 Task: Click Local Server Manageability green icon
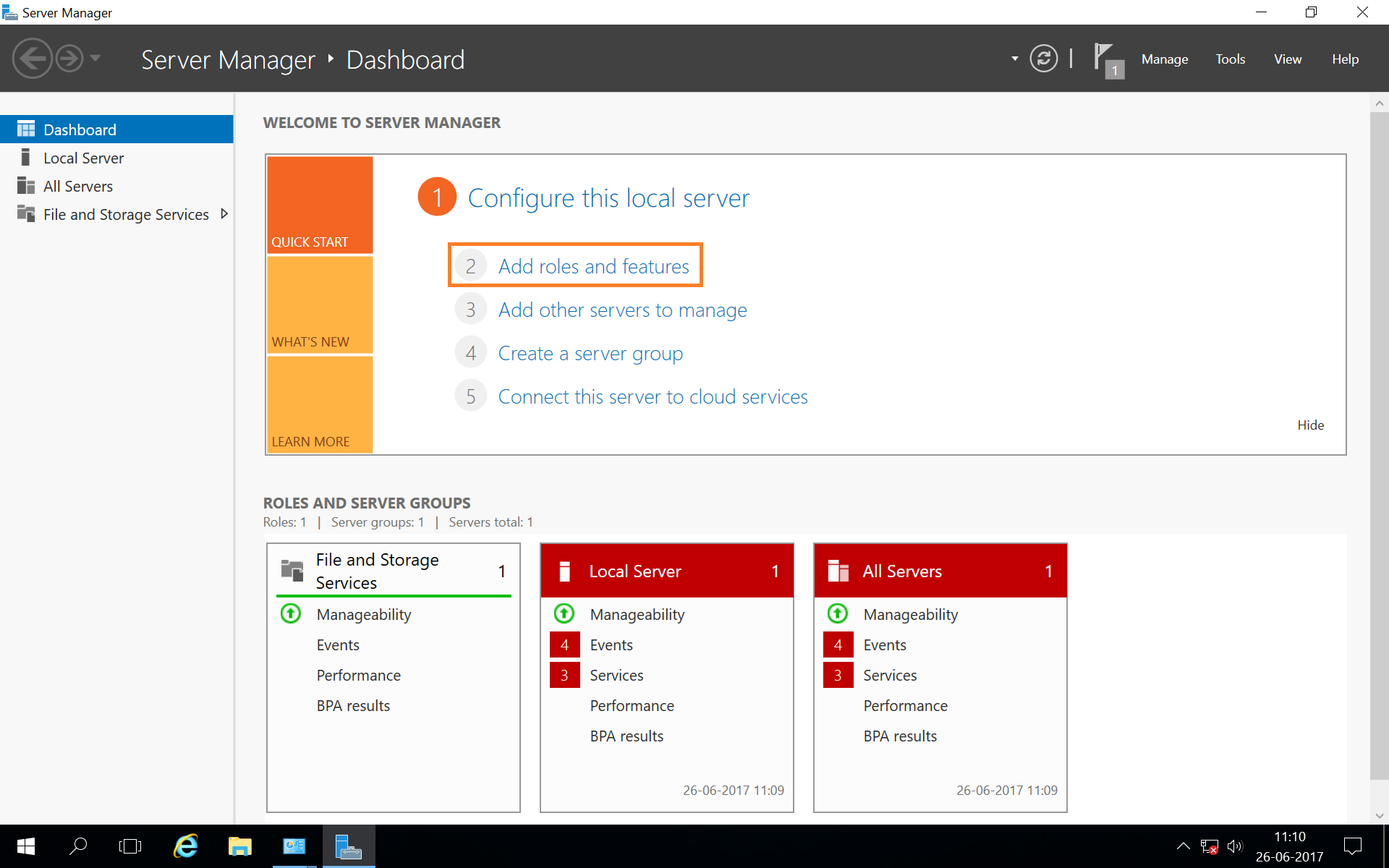[x=564, y=614]
